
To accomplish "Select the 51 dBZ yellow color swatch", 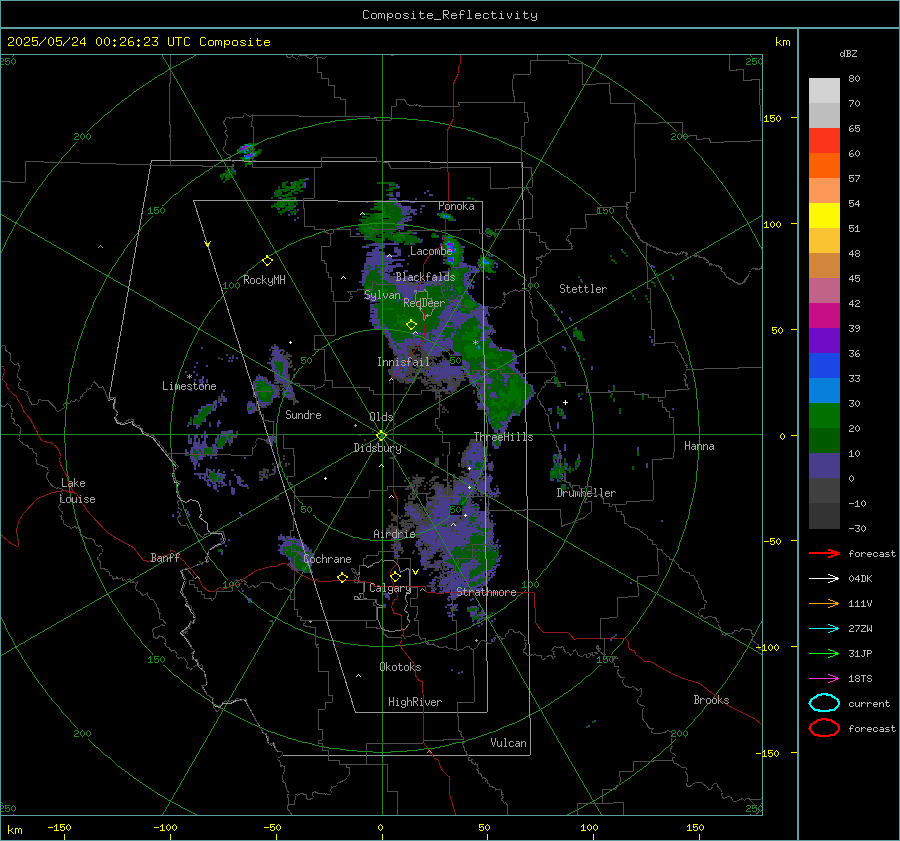I will coord(824,215).
